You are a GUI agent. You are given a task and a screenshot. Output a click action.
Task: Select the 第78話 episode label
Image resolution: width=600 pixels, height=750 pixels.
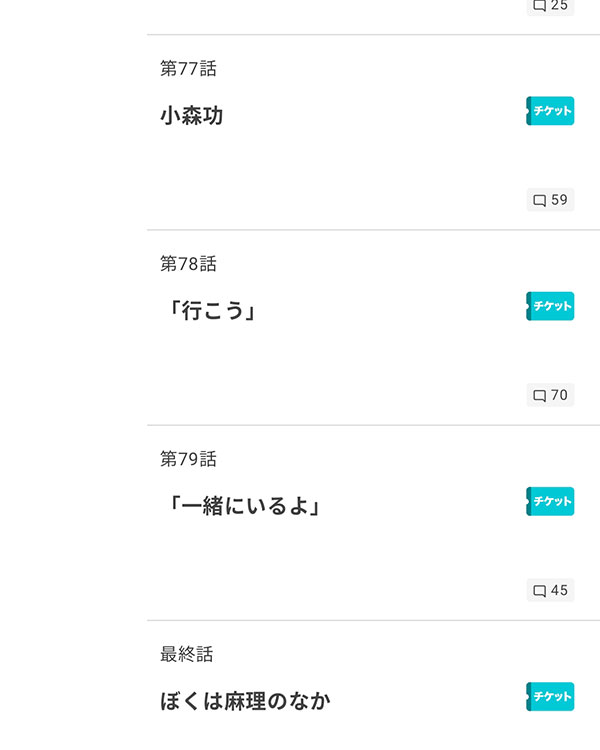point(188,264)
